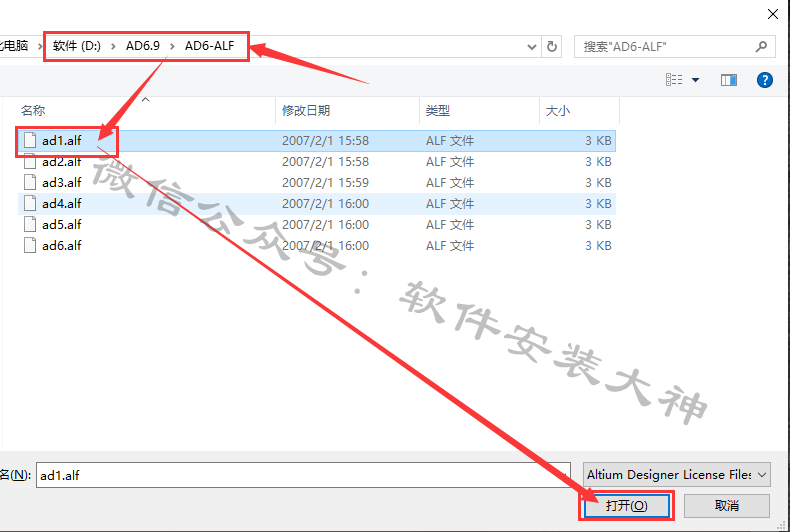Image resolution: width=790 pixels, height=532 pixels.
Task: Select the ad6.alf file icon
Action: (30, 245)
